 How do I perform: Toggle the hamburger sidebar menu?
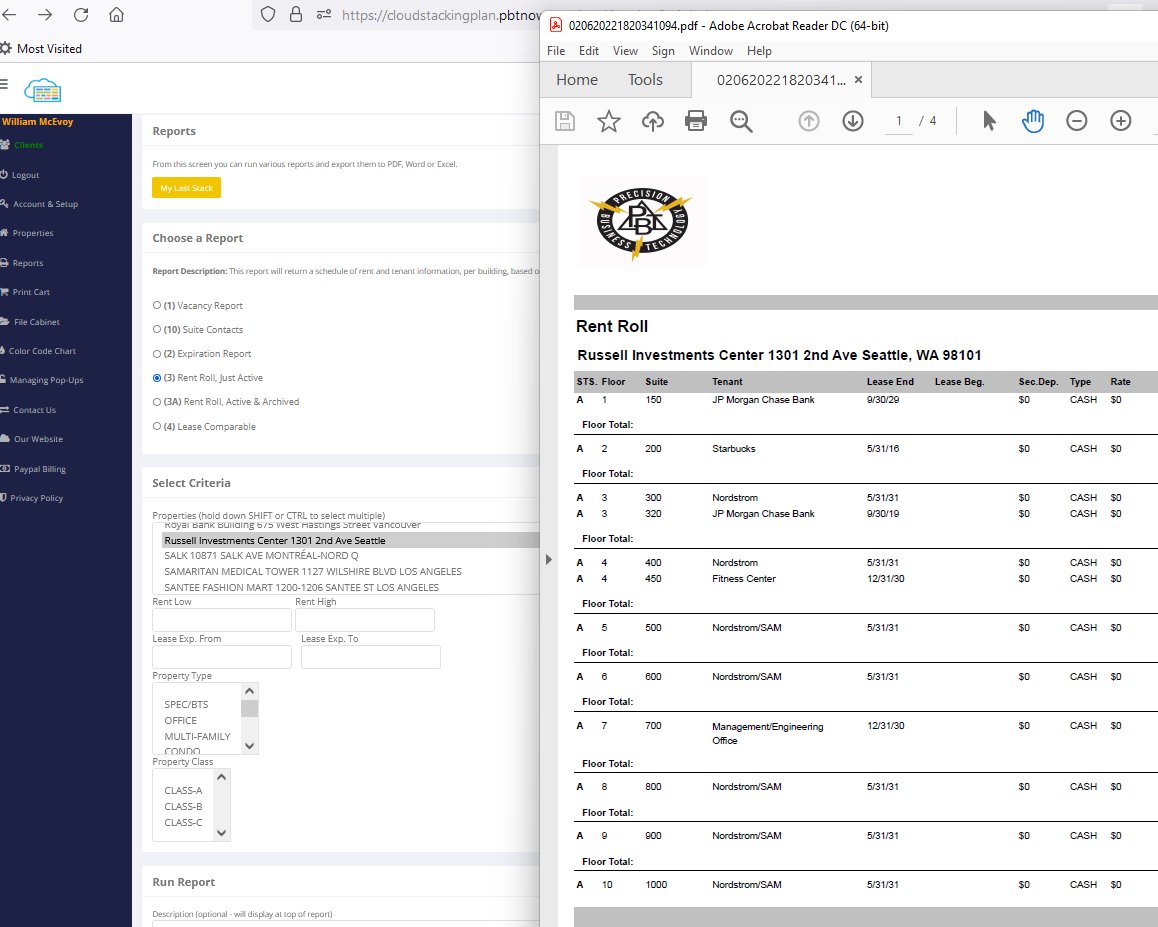point(4,84)
